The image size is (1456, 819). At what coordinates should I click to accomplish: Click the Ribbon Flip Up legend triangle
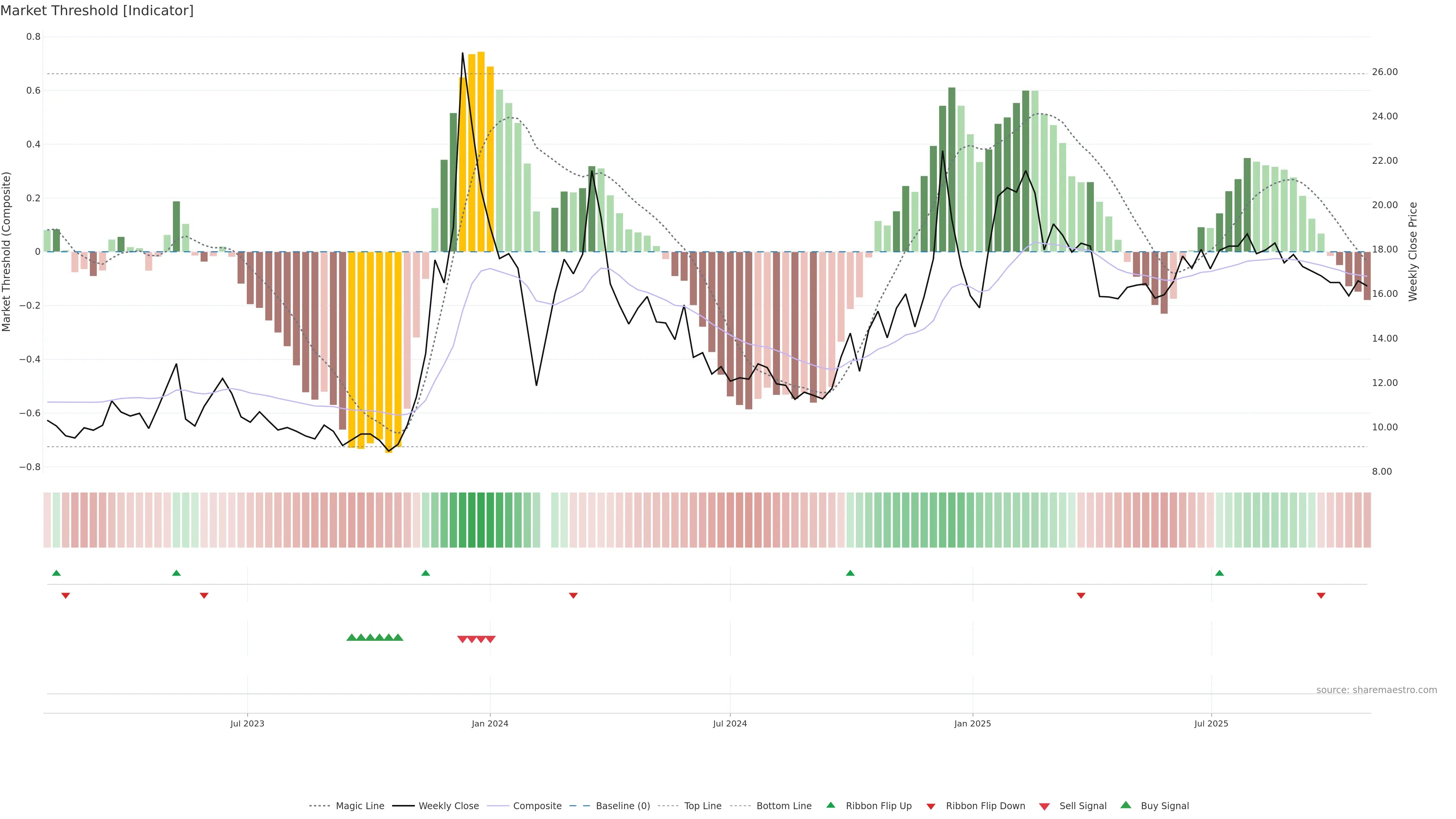click(x=830, y=805)
